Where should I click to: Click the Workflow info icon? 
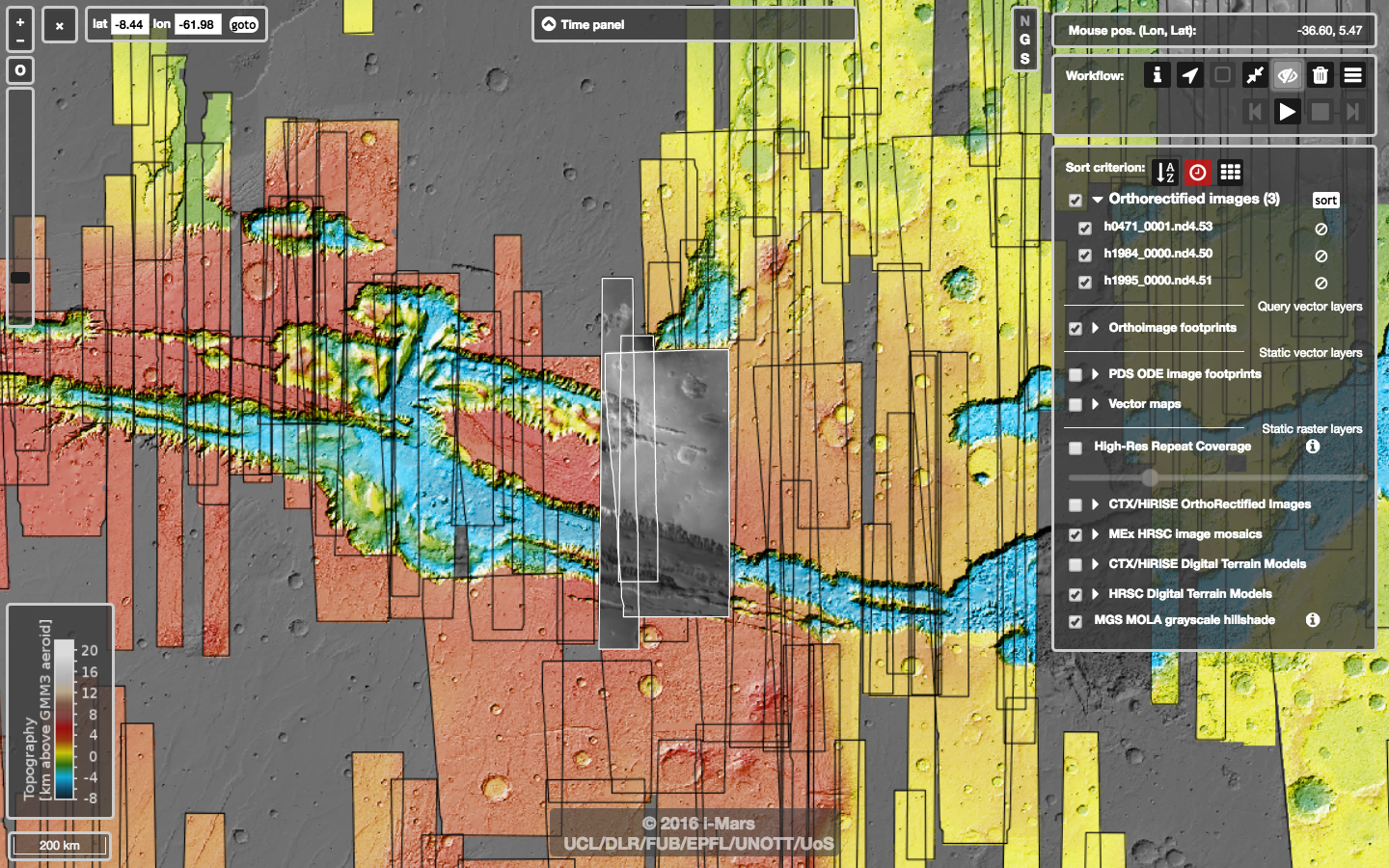pyautogui.click(x=1157, y=75)
